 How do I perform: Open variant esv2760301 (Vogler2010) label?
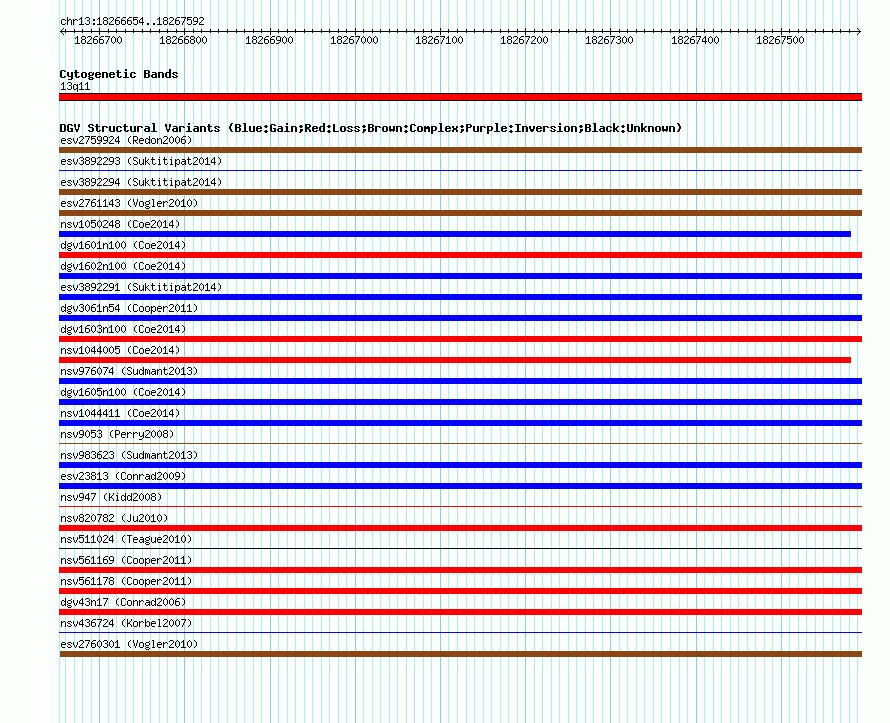(129, 644)
